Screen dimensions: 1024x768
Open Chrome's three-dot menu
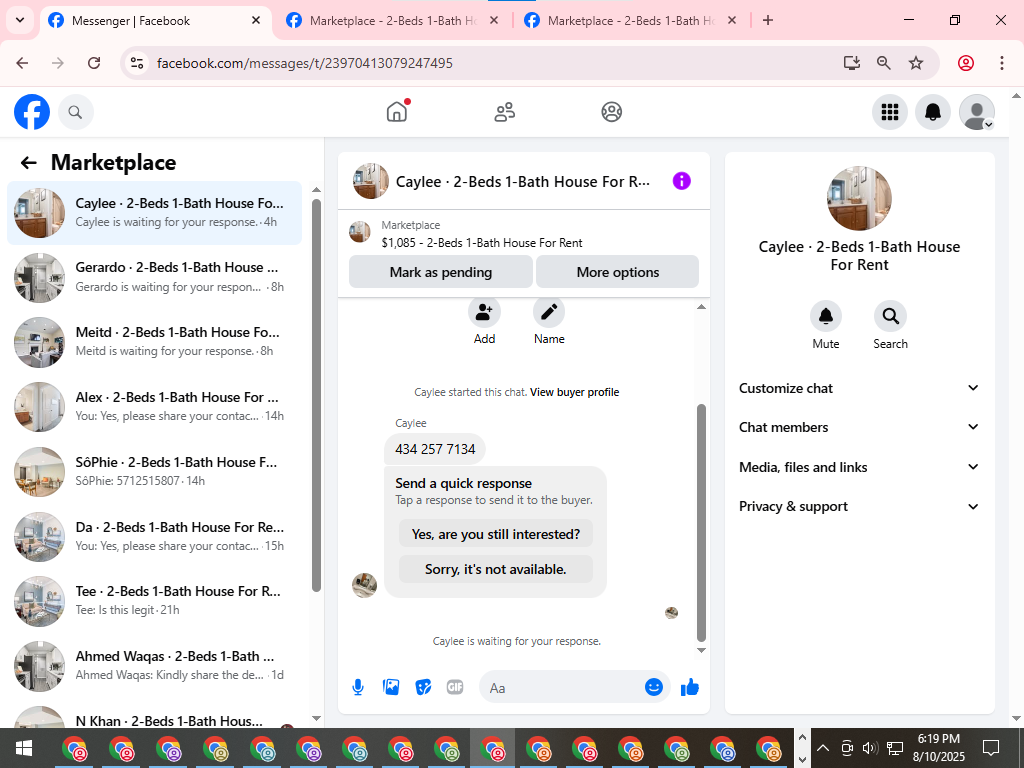(1001, 63)
